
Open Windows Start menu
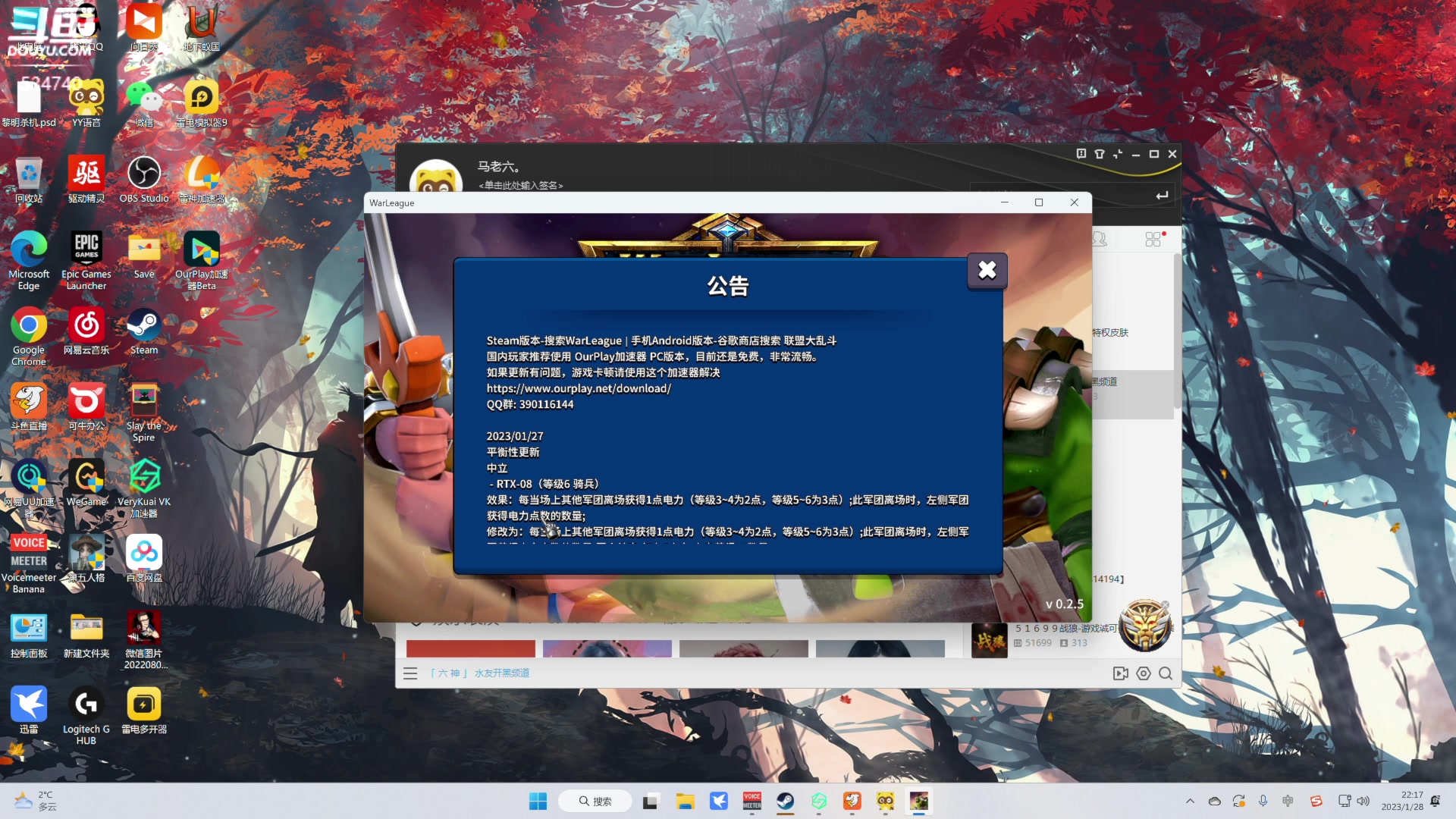[538, 802]
